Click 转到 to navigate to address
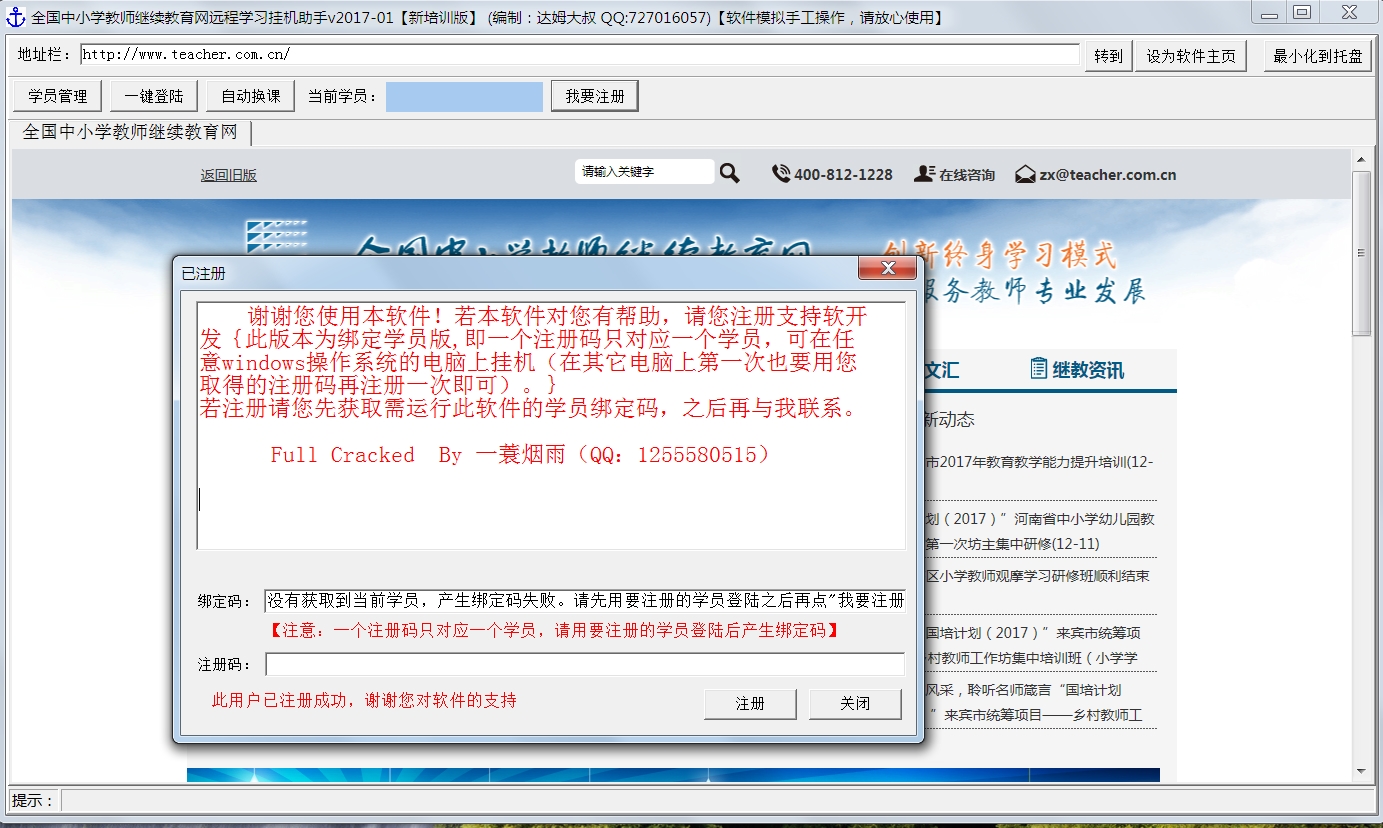This screenshot has width=1383, height=828. [x=1108, y=56]
